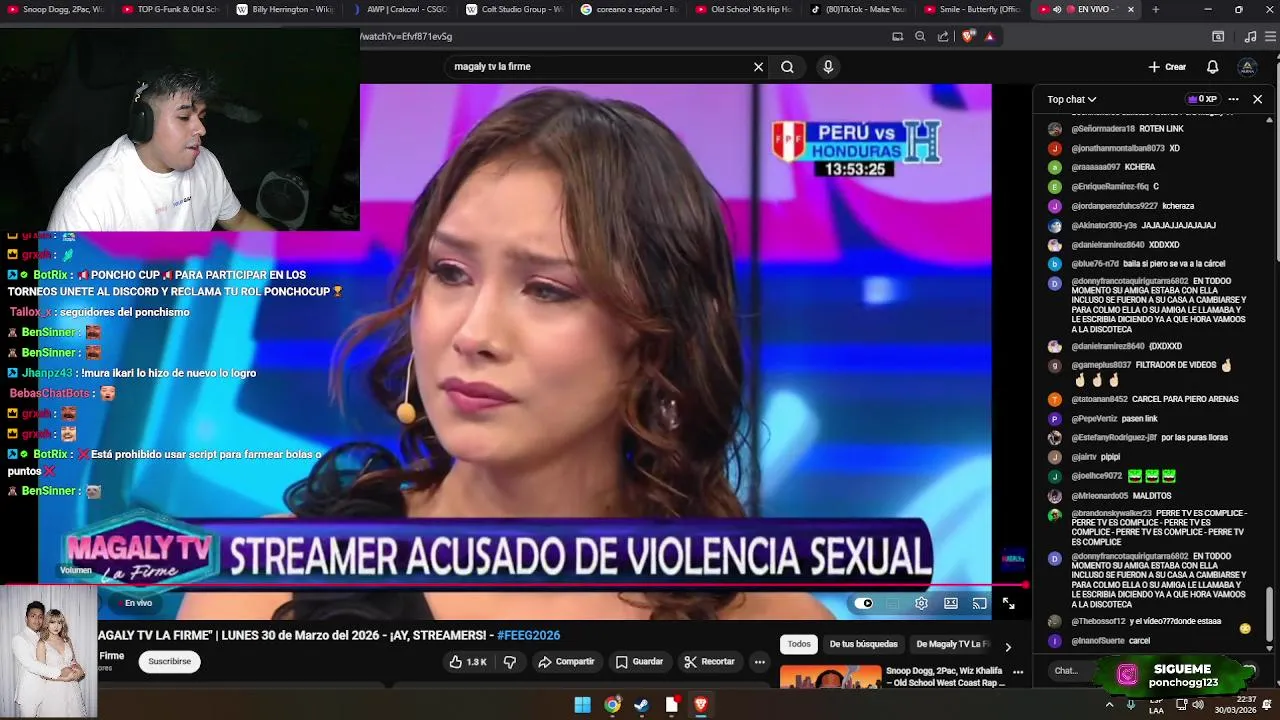The image size is (1280, 720).
Task: Click the zoom magnifier icon in address bar
Action: point(920,36)
